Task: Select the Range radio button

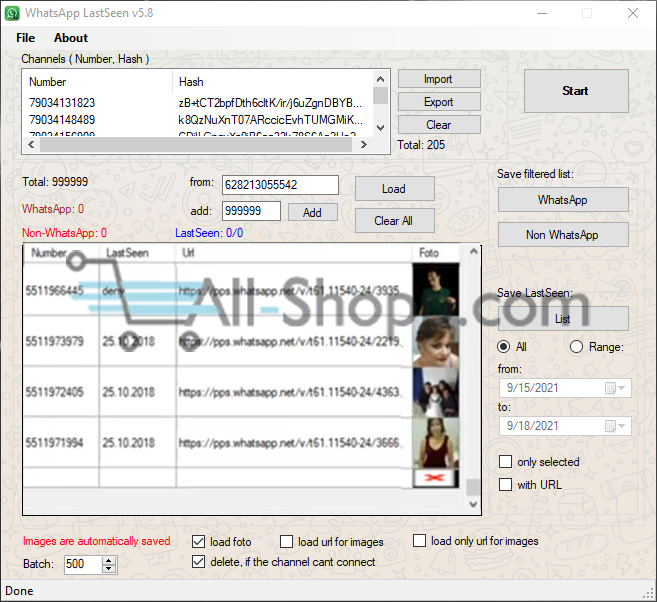Action: tap(576, 347)
